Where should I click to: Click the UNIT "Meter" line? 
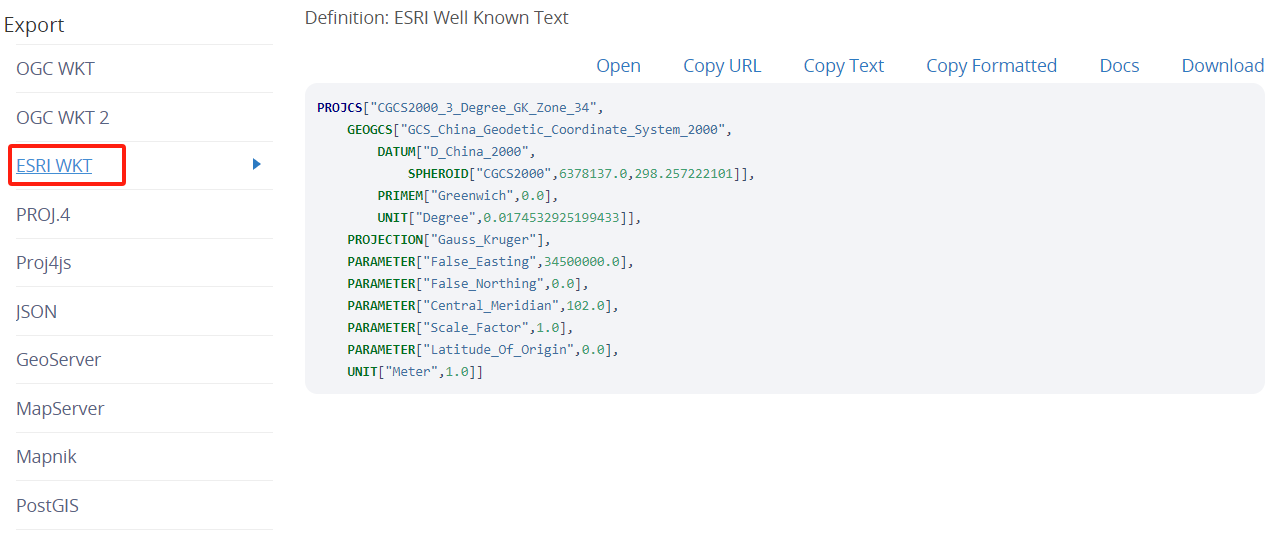[x=415, y=372]
